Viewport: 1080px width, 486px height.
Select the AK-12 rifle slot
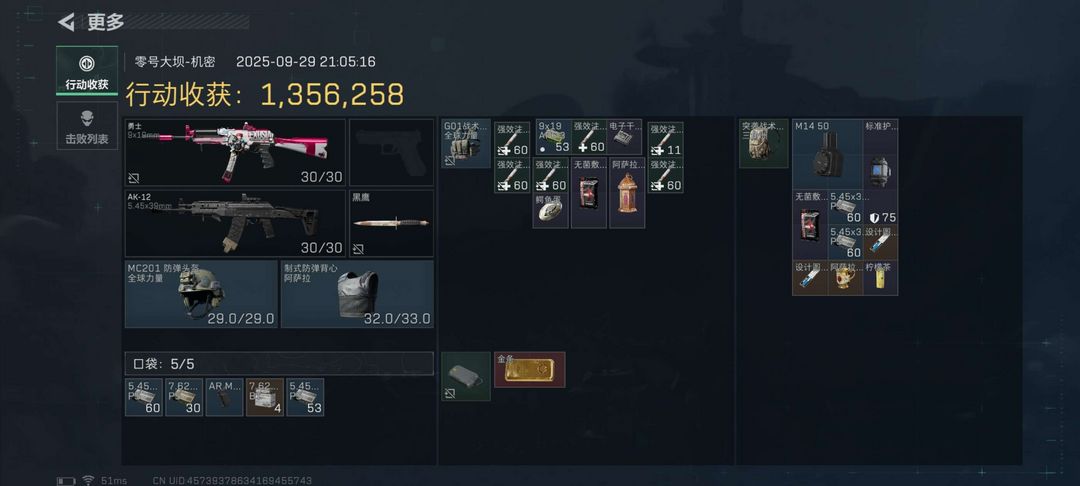pos(235,224)
